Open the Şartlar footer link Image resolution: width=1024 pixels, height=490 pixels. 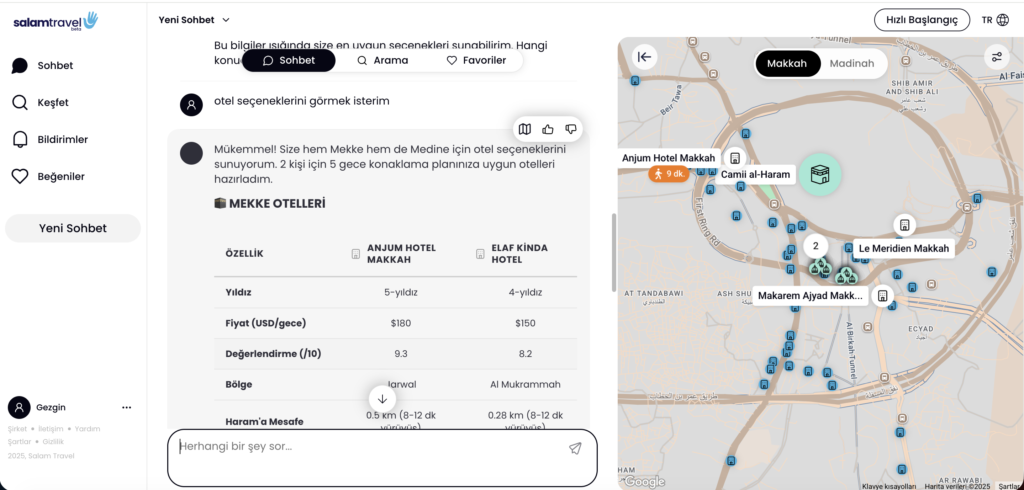19,442
